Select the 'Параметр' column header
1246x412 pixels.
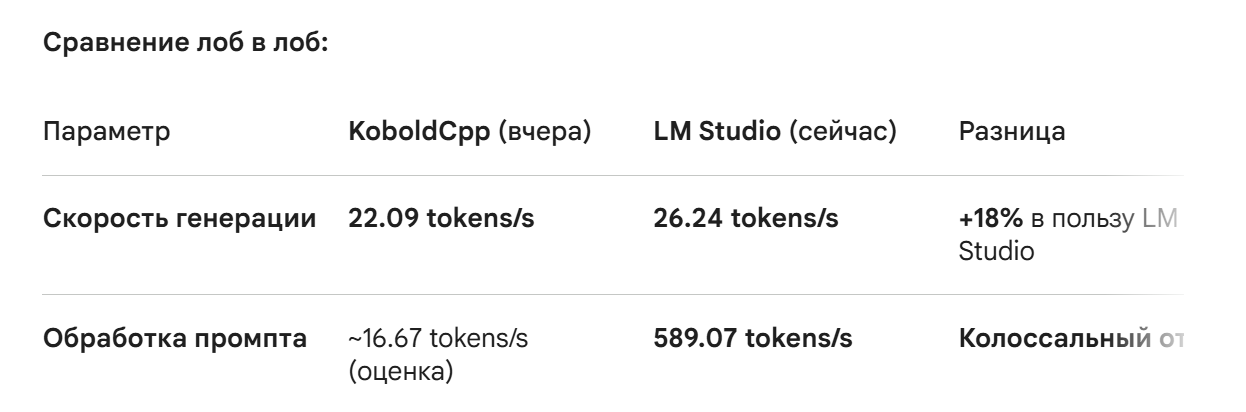(x=106, y=131)
